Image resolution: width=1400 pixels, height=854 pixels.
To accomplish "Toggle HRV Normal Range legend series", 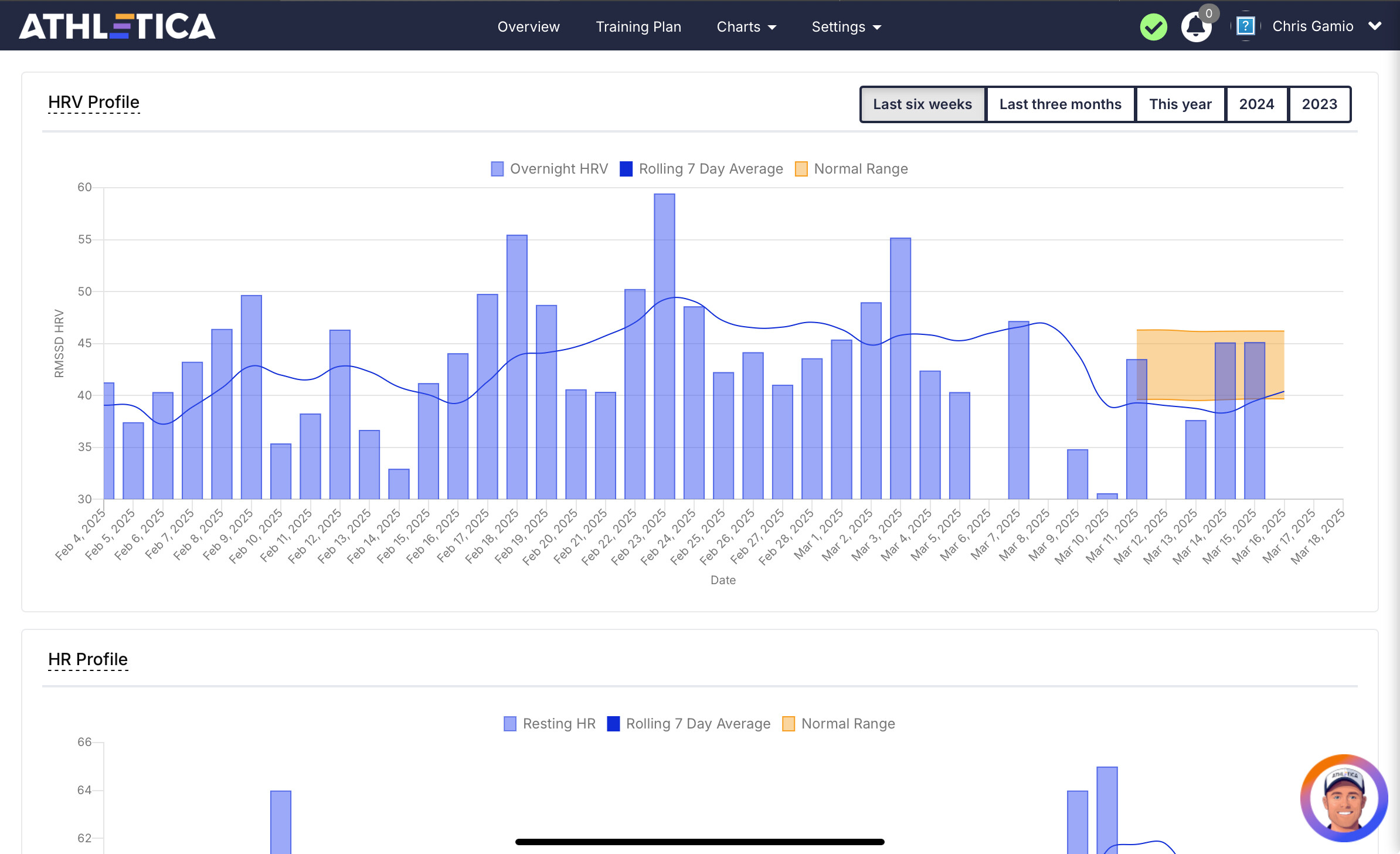I will [851, 169].
